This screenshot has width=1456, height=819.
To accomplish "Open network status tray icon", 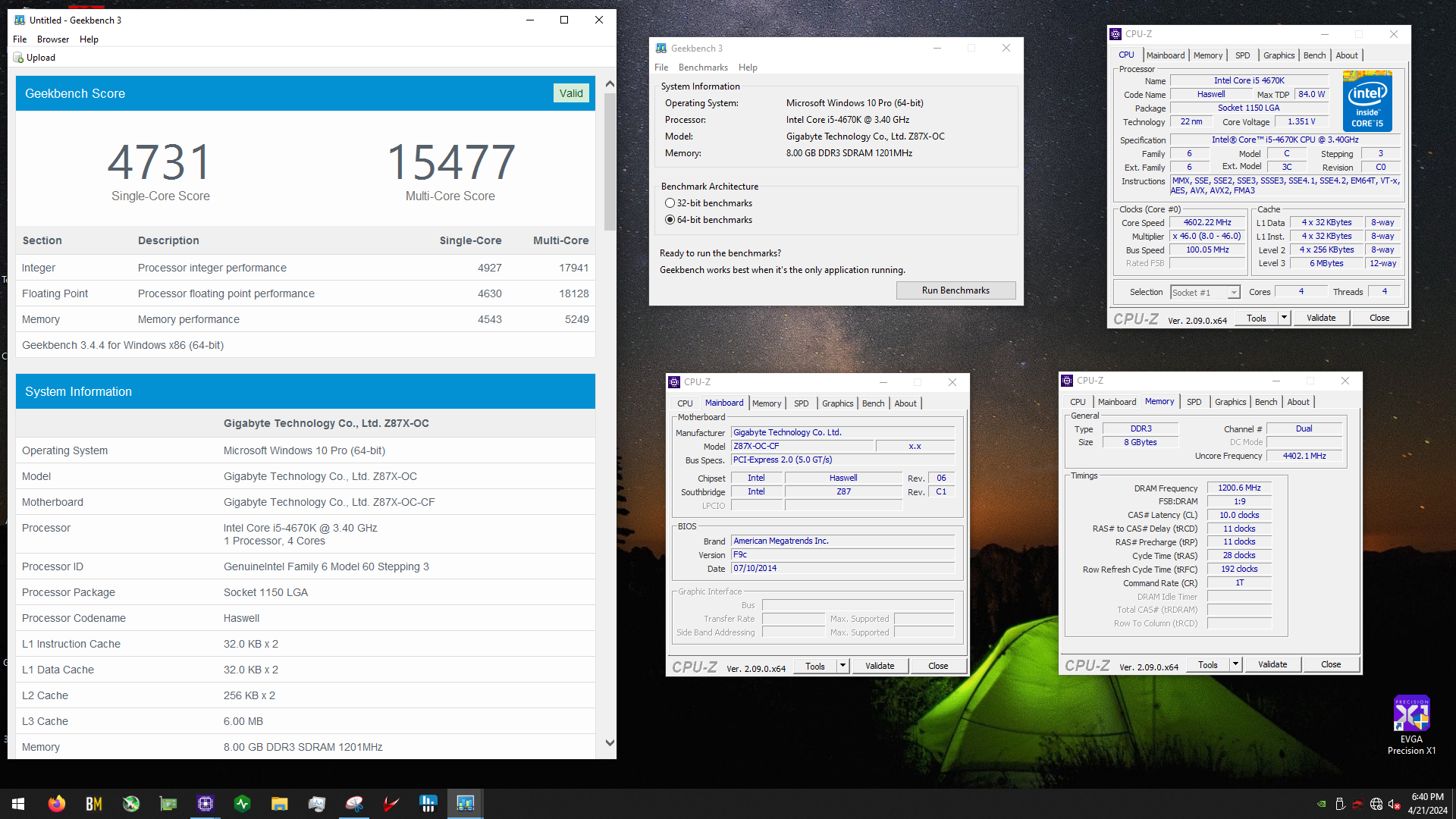I will point(1376,804).
